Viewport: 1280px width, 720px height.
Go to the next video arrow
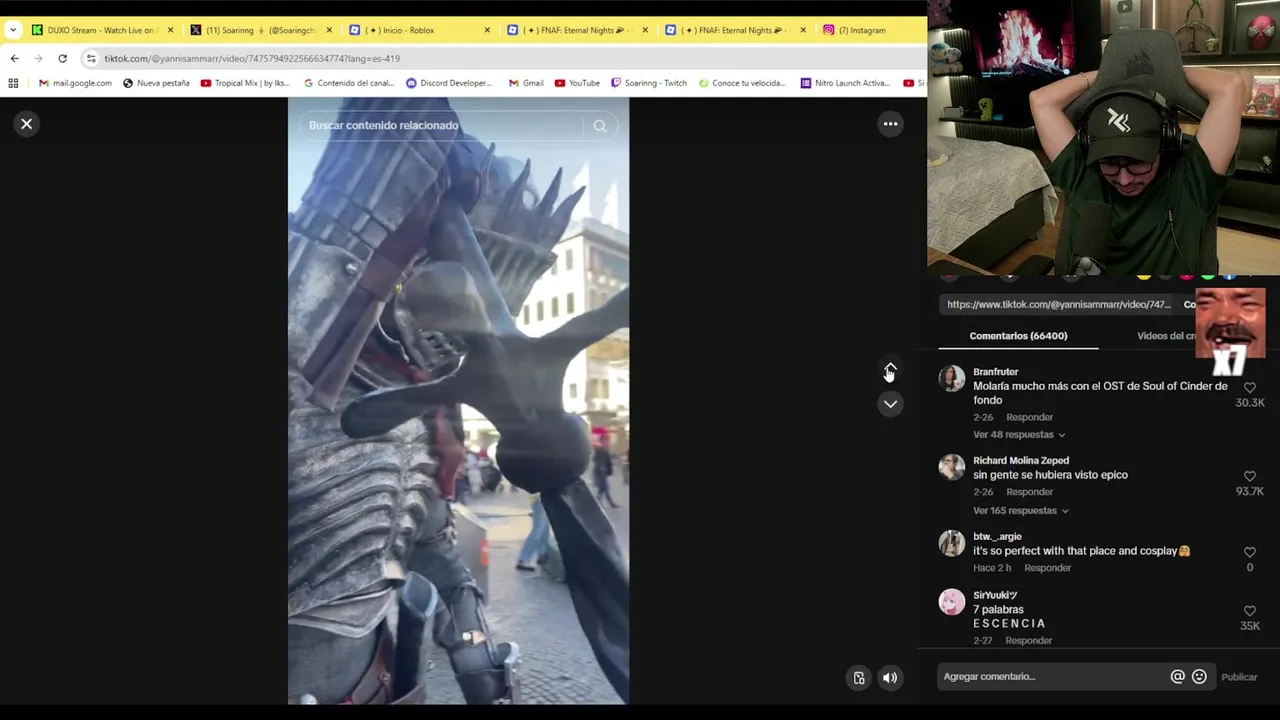coord(890,404)
